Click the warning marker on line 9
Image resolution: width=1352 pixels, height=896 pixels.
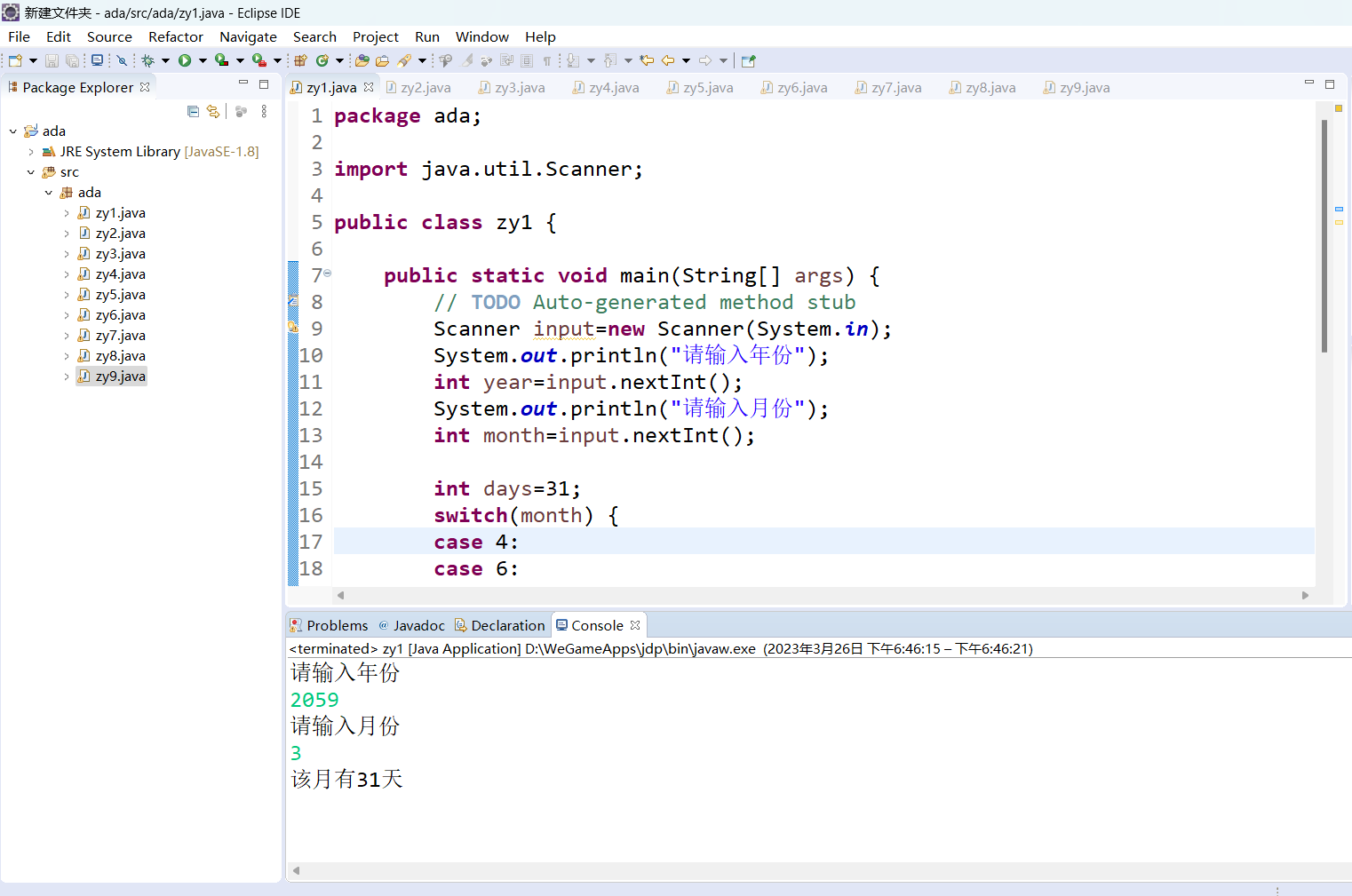click(292, 328)
